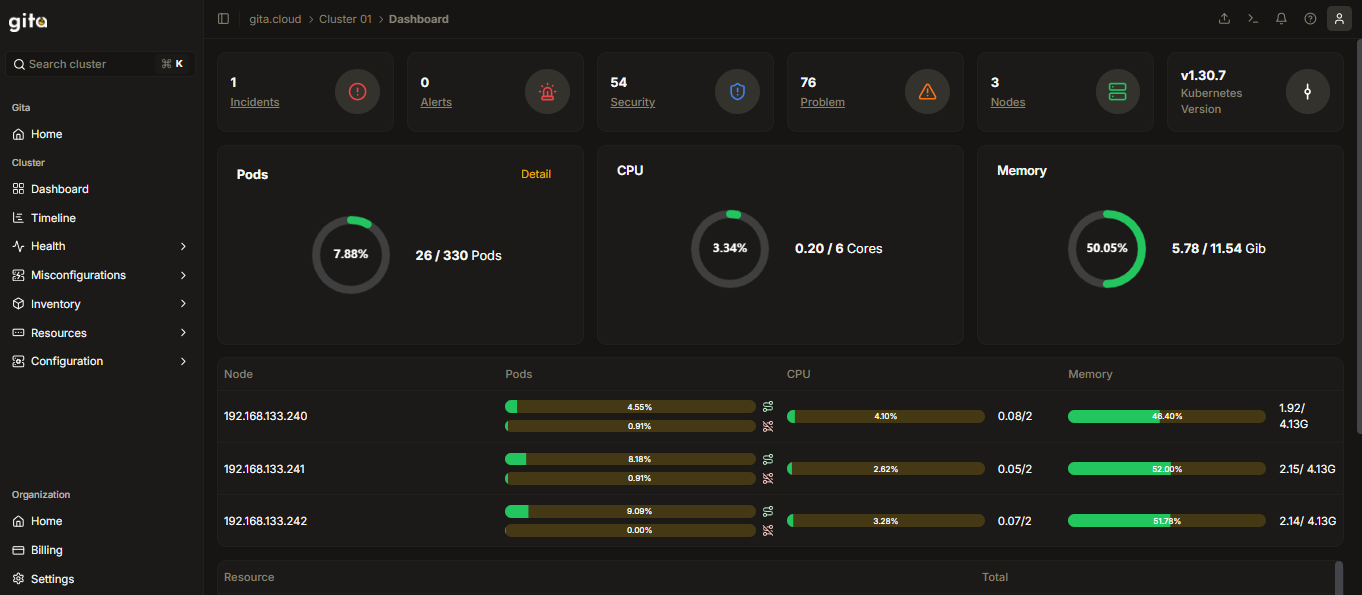
Task: Expand the Misconfigurations section
Action: [100, 275]
